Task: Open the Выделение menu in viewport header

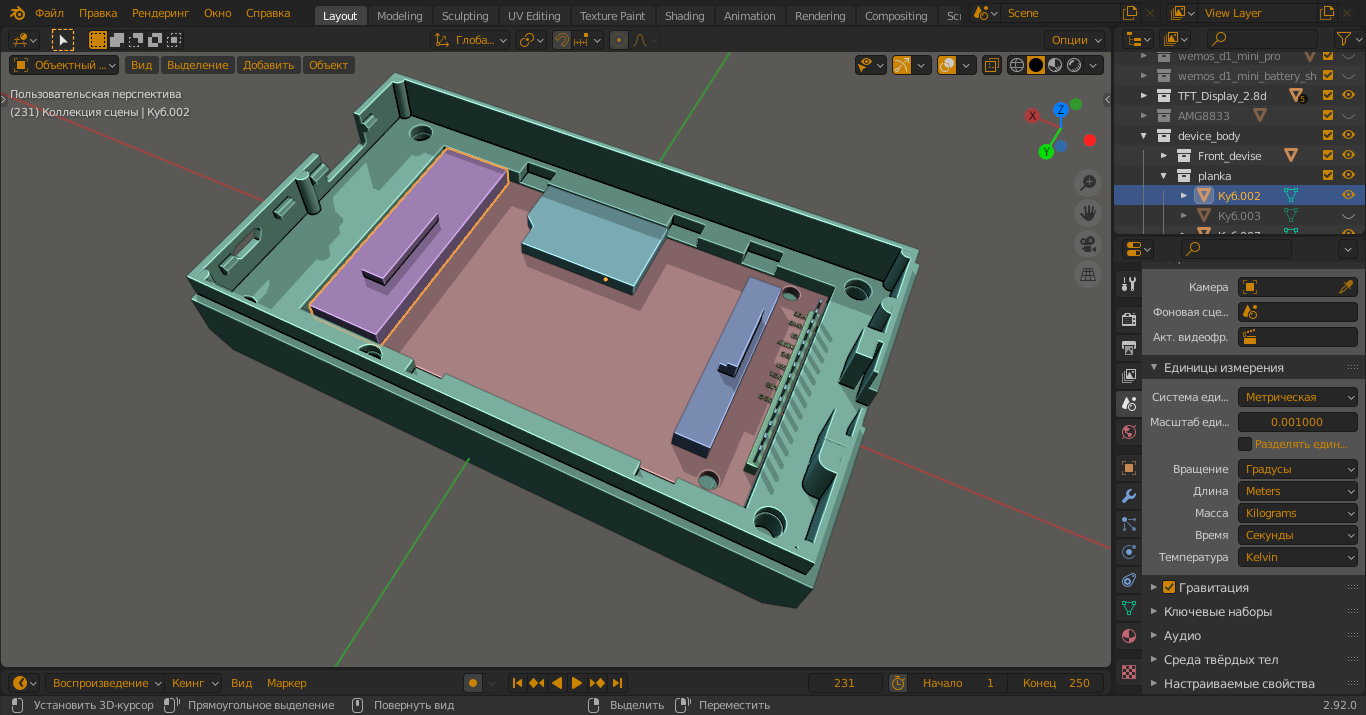Action: [198, 65]
